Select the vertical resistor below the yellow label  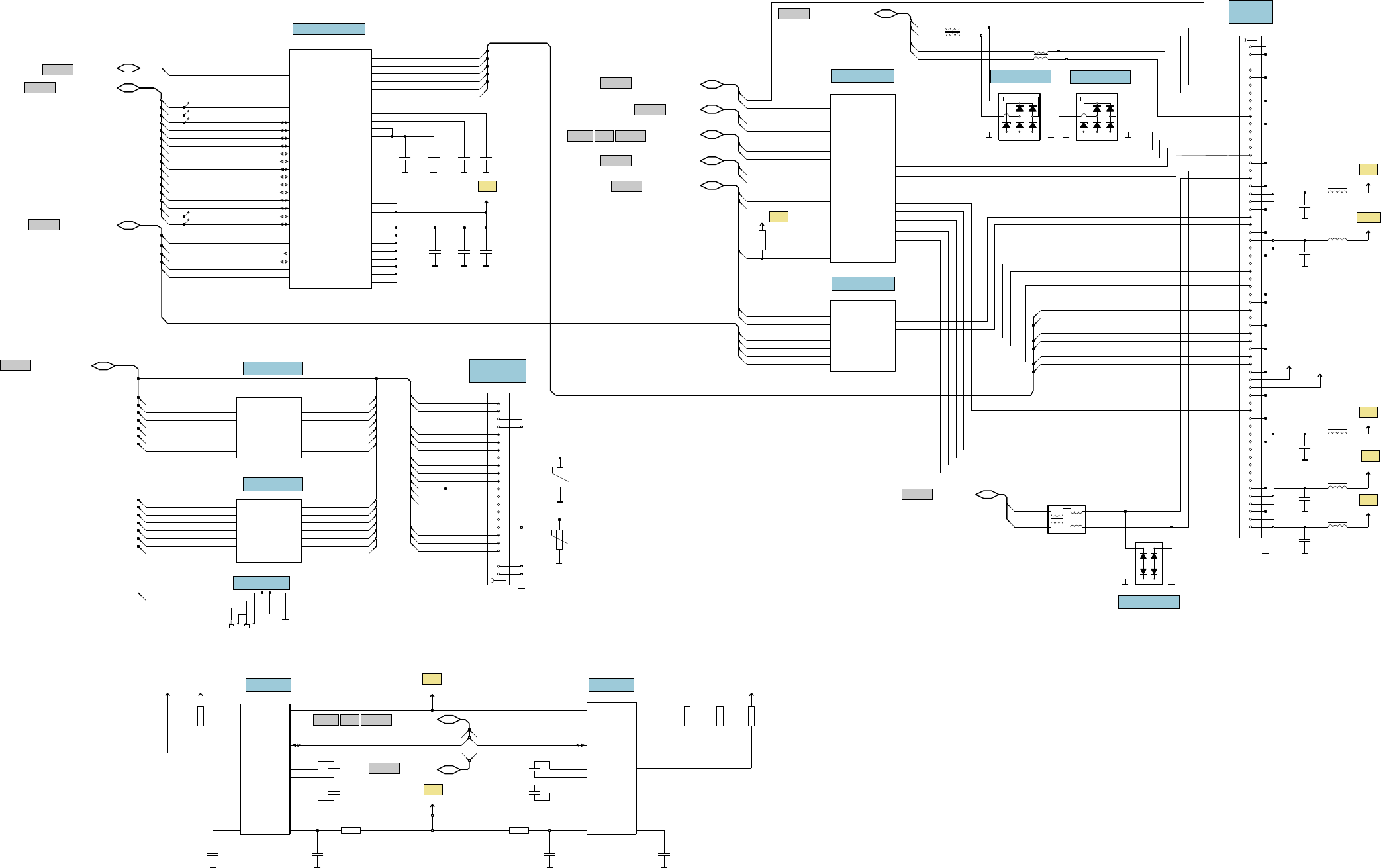pos(762,240)
